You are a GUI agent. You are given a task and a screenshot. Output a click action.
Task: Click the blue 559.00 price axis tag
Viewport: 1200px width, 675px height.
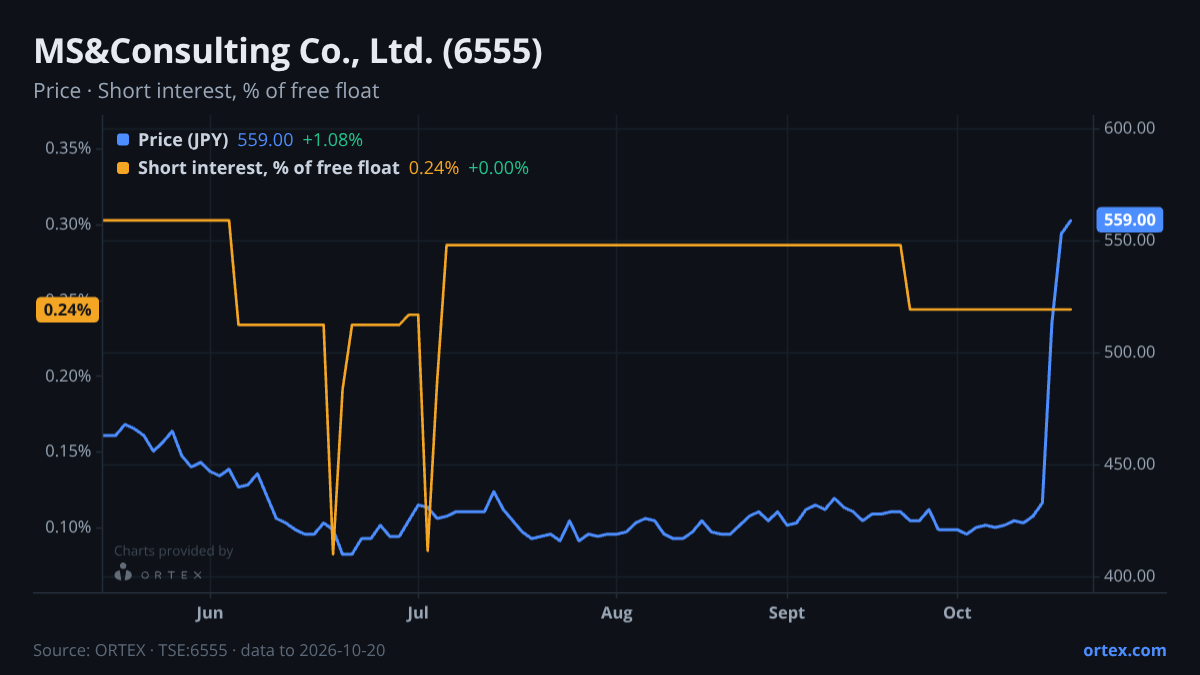(1129, 220)
